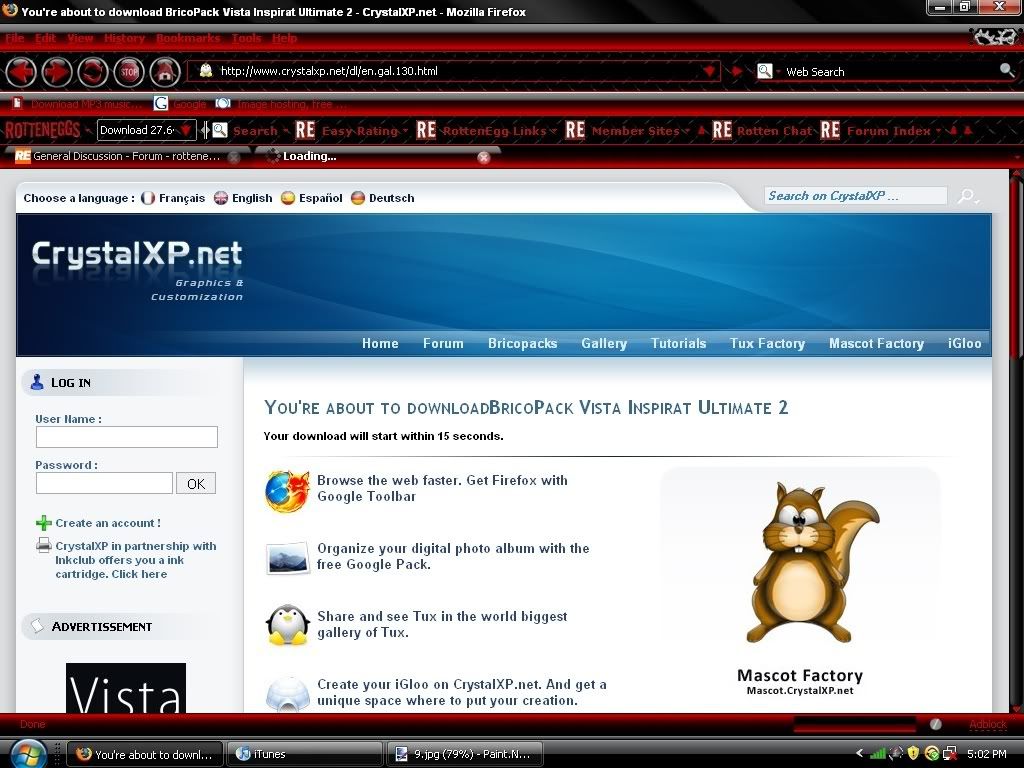Go to the Home navigation link
This screenshot has width=1024, height=768.
point(380,344)
